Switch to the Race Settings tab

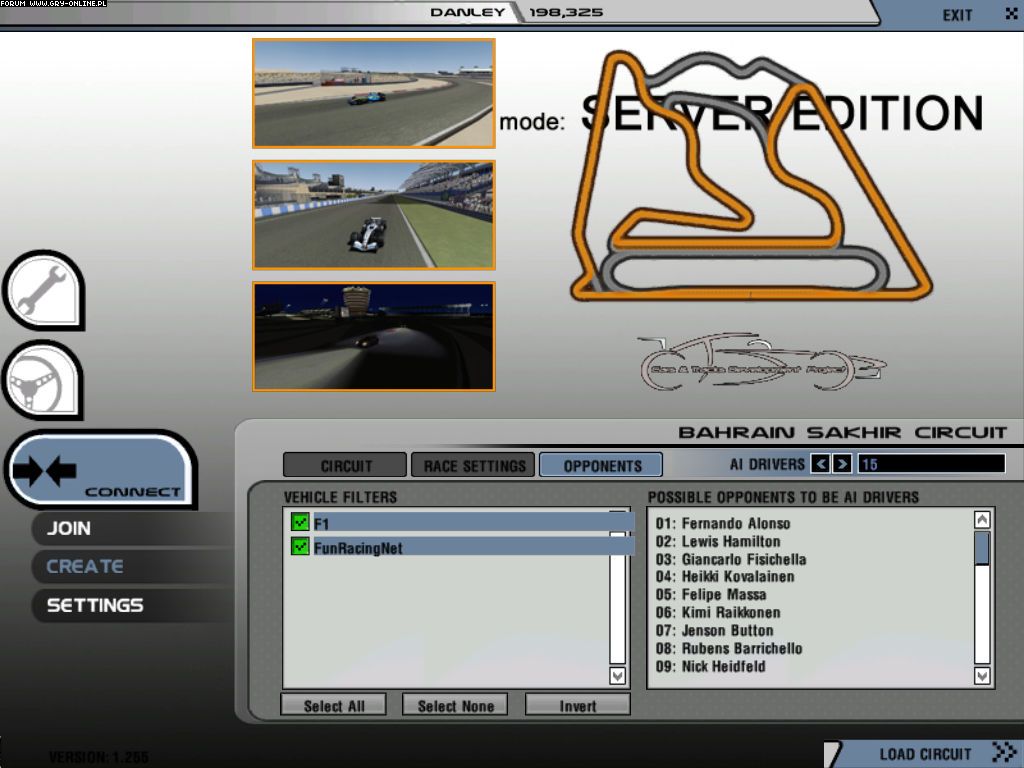pyautogui.click(x=473, y=466)
